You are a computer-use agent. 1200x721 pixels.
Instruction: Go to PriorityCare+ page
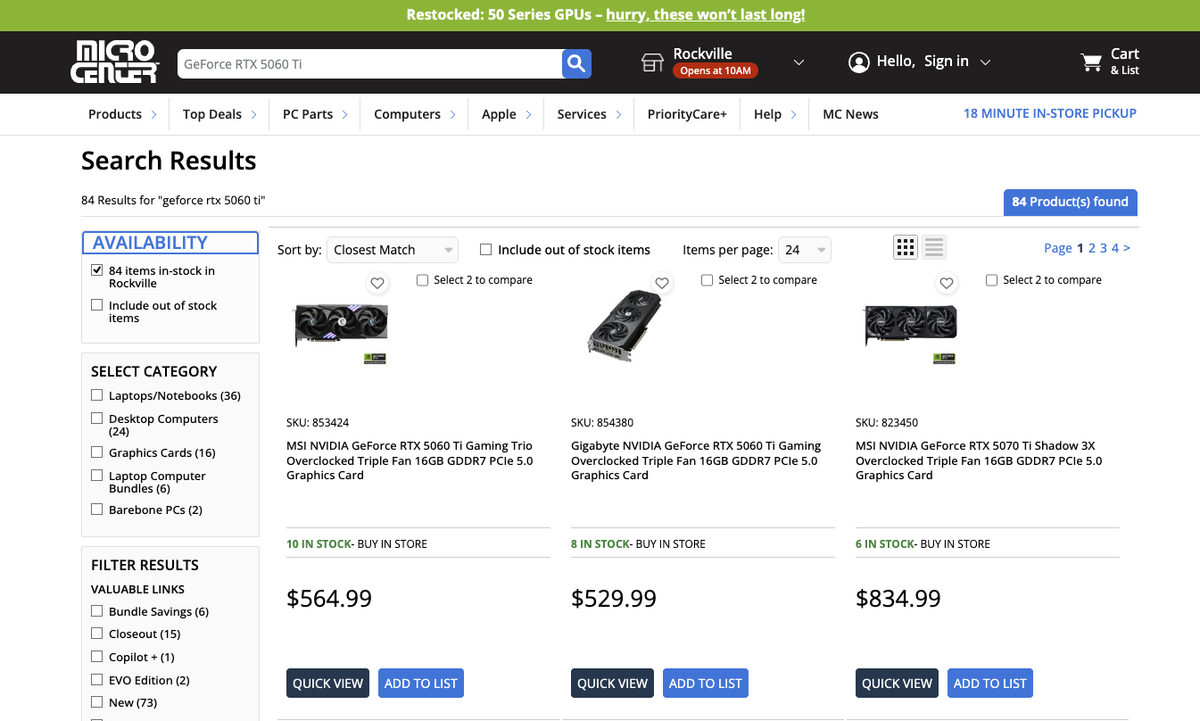(687, 114)
